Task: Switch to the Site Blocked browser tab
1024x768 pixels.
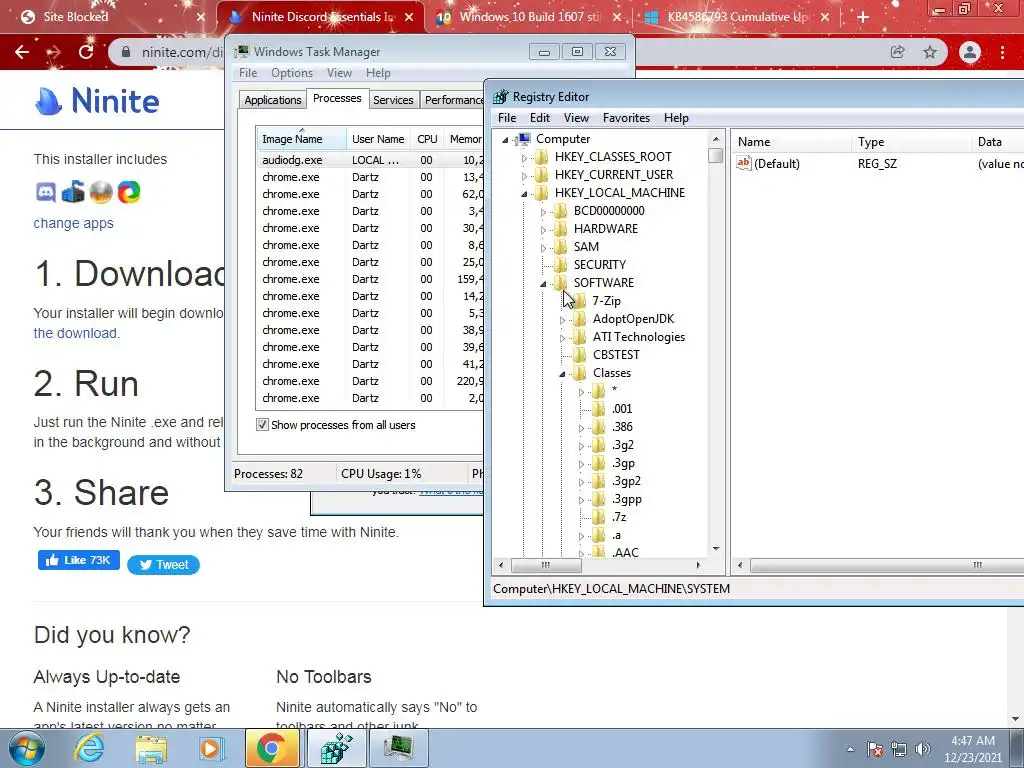Action: [111, 17]
